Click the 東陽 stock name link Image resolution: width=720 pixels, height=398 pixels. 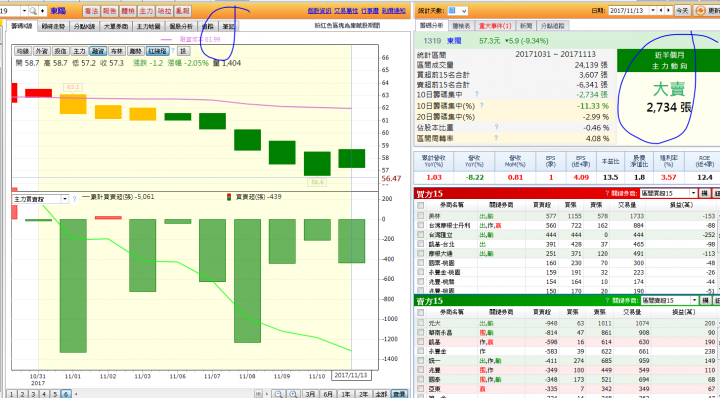[x=454, y=41]
